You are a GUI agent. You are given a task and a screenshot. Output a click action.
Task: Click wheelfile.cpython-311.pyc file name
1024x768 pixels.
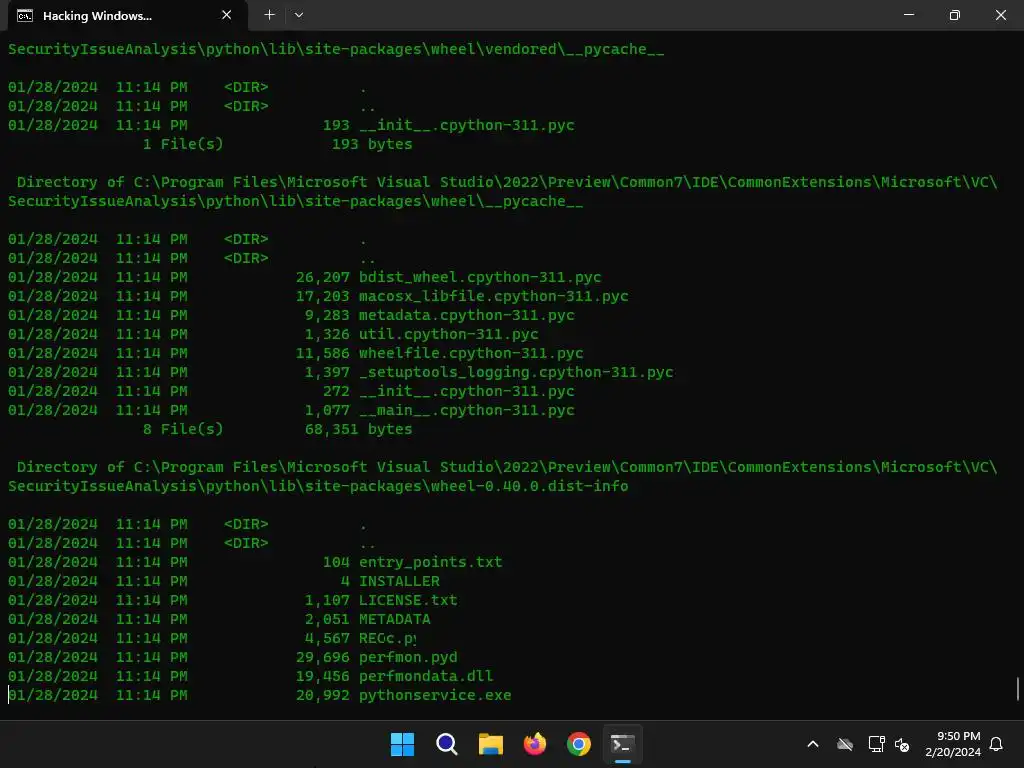[471, 353]
